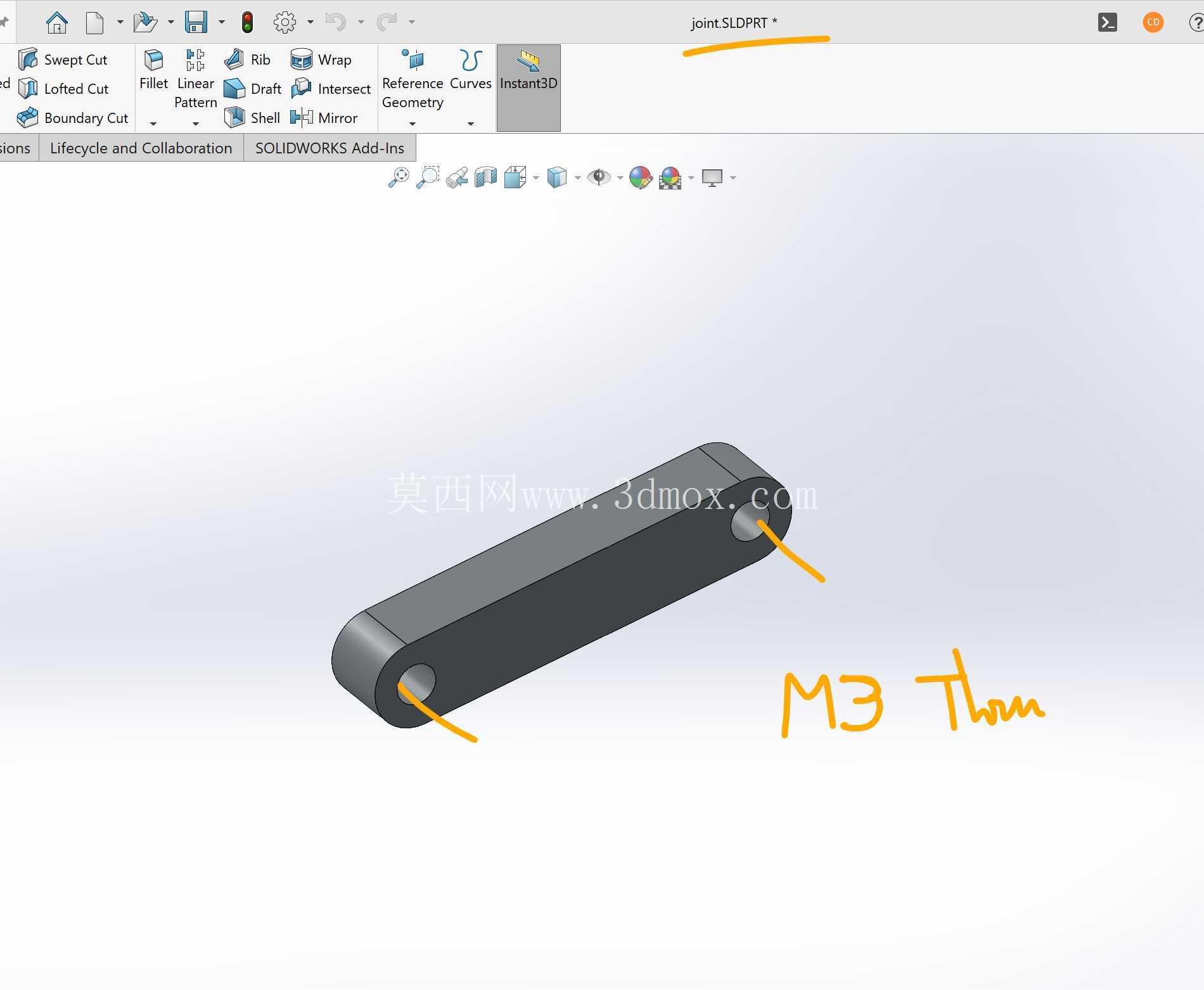Click the Rebuild traffic light icon
This screenshot has height=990, width=1204.
point(247,22)
